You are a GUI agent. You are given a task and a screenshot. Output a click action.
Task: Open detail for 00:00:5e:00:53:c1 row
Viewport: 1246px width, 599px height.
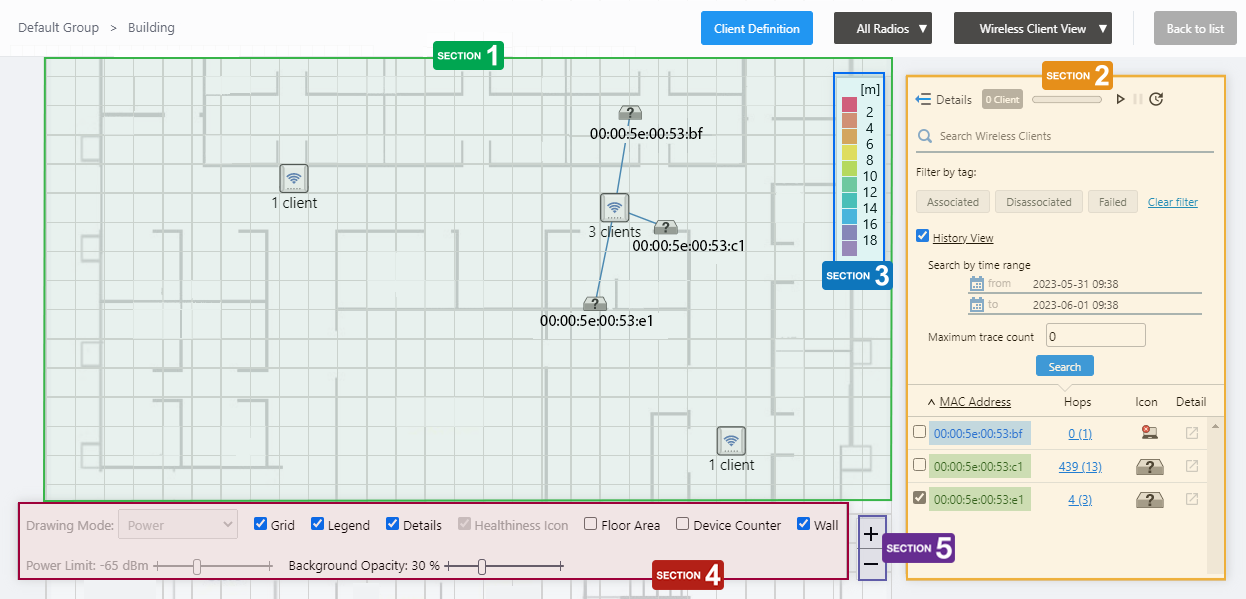(x=1191, y=466)
